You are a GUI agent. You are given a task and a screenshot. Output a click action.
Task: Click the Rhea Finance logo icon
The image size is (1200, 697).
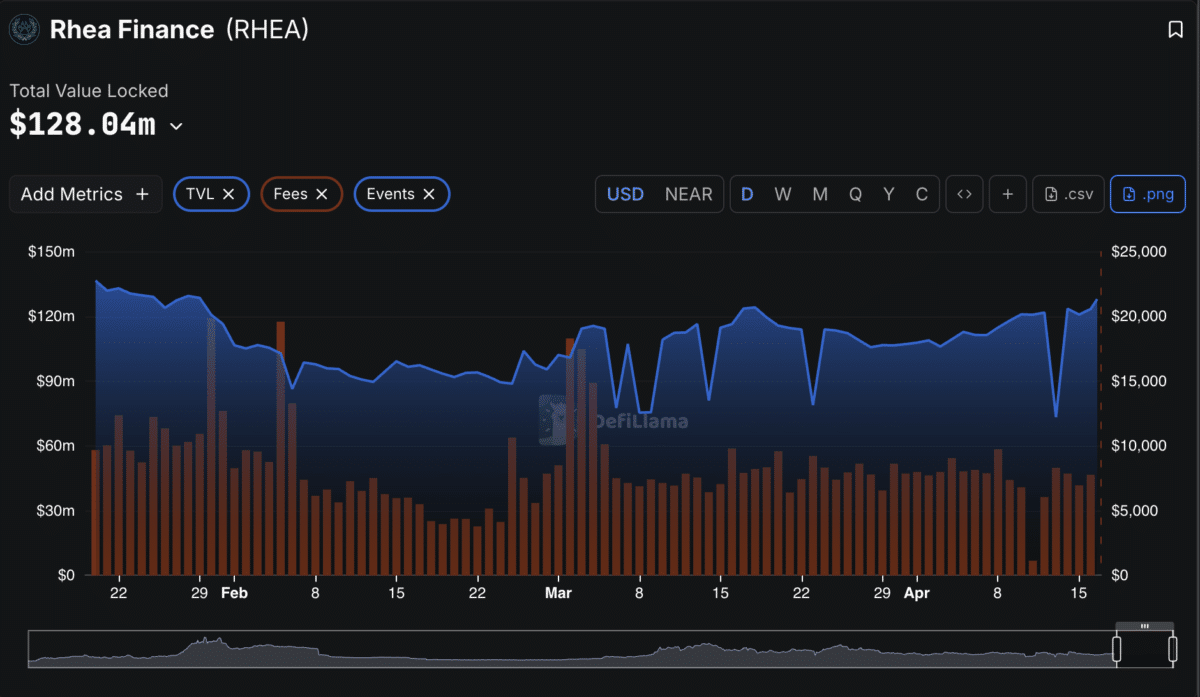24,30
